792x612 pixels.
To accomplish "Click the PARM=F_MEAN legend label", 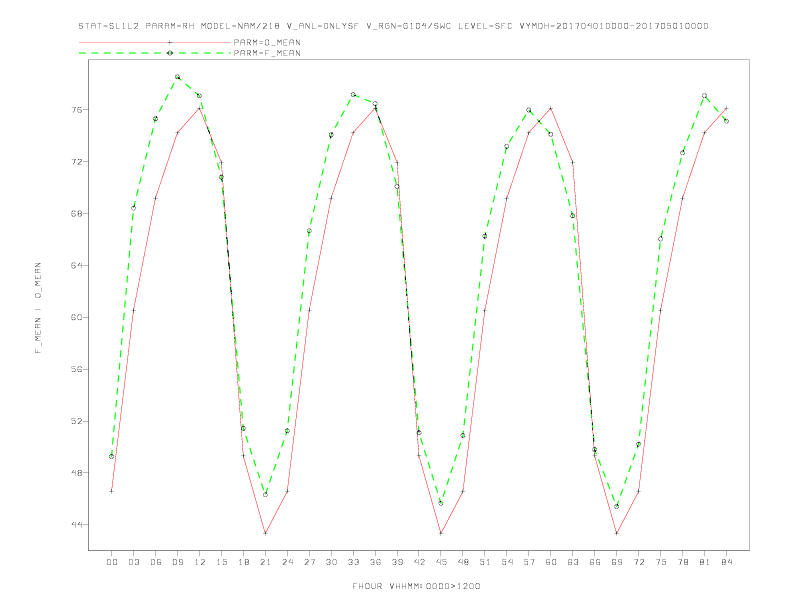I will point(267,53).
